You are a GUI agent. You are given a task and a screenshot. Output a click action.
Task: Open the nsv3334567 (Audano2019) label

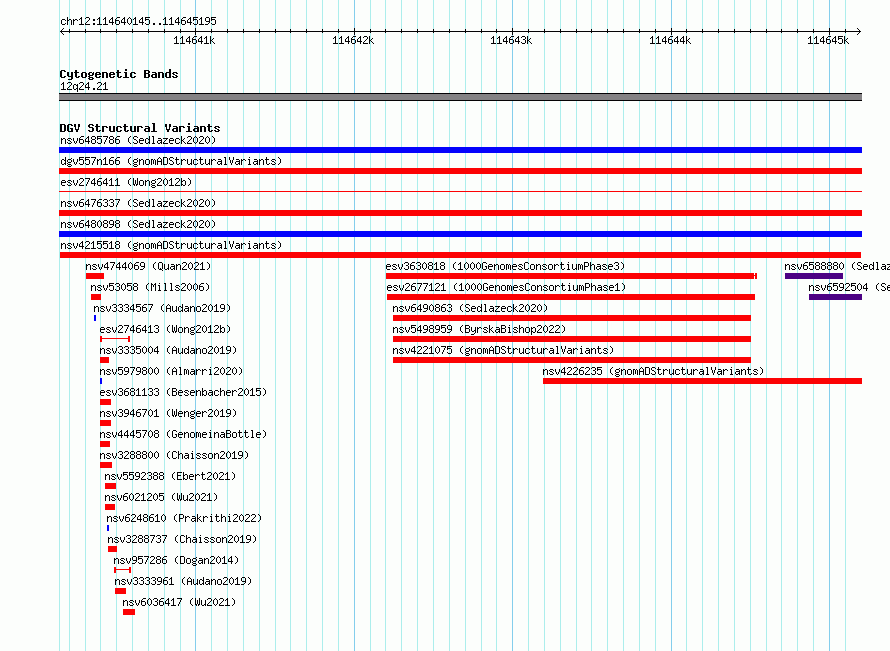(x=162, y=308)
